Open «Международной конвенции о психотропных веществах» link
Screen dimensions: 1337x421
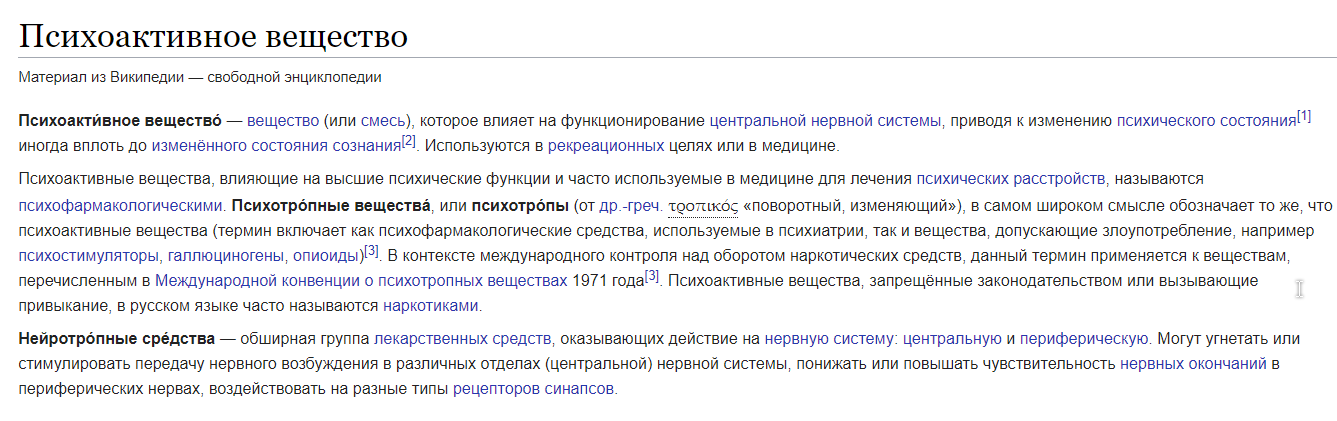click(x=358, y=280)
